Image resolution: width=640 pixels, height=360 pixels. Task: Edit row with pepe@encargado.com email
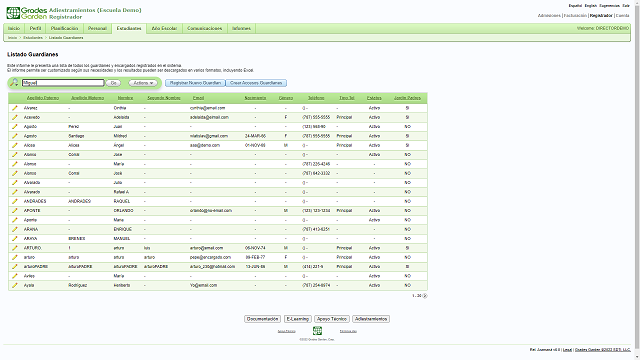click(x=15, y=258)
